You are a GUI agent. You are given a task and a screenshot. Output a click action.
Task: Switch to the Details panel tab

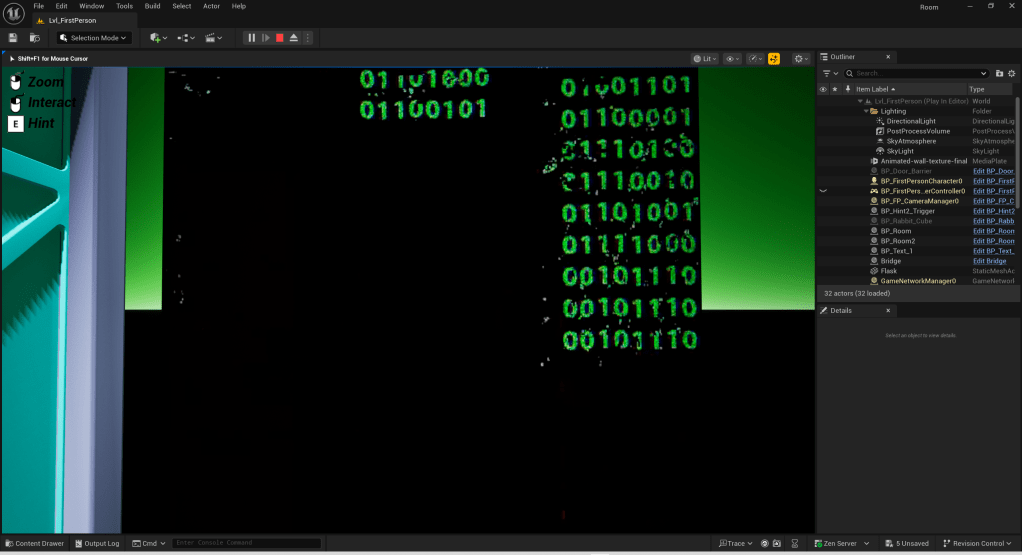click(841, 310)
